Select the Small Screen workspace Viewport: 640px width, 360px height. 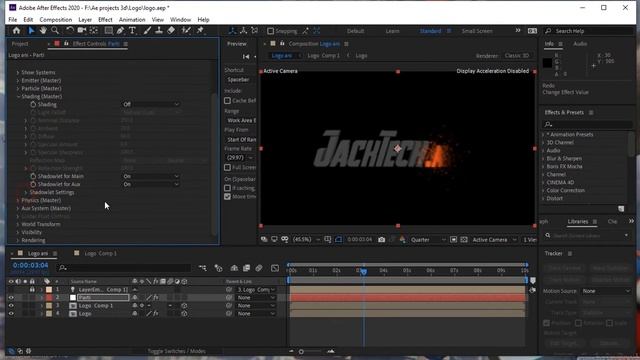[477, 31]
